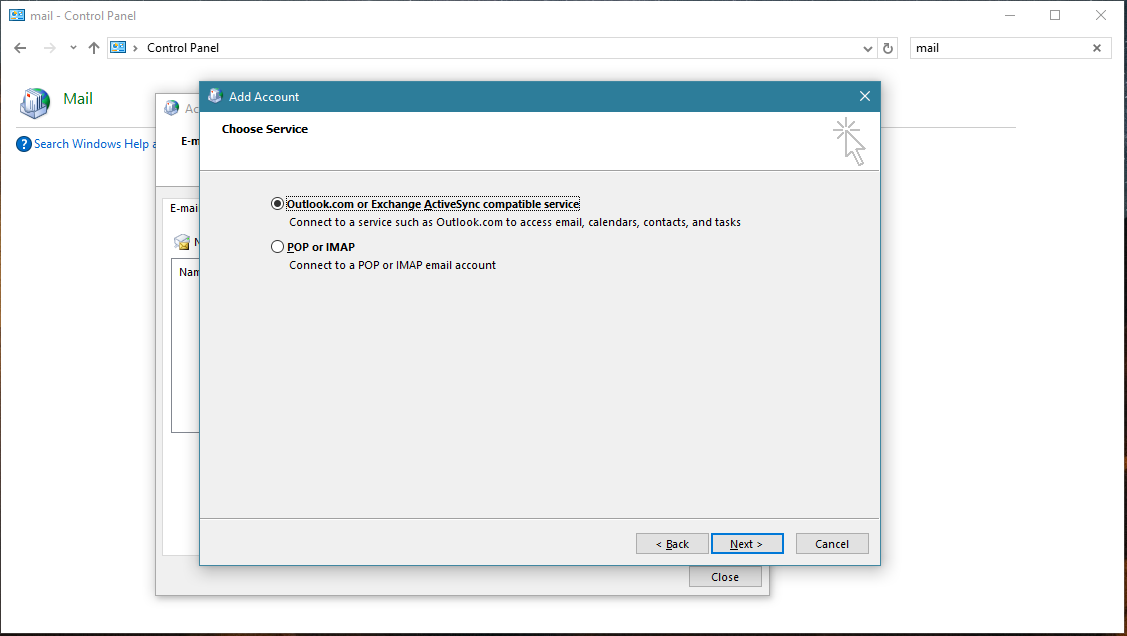
Task: Go up one level with Up arrow
Action: [94, 48]
